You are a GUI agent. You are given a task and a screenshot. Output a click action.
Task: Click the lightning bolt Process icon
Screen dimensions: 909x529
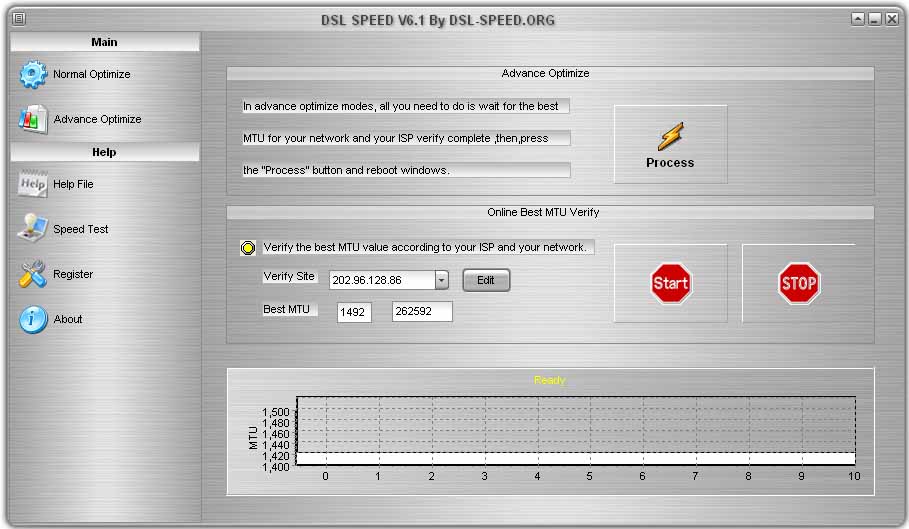(671, 136)
